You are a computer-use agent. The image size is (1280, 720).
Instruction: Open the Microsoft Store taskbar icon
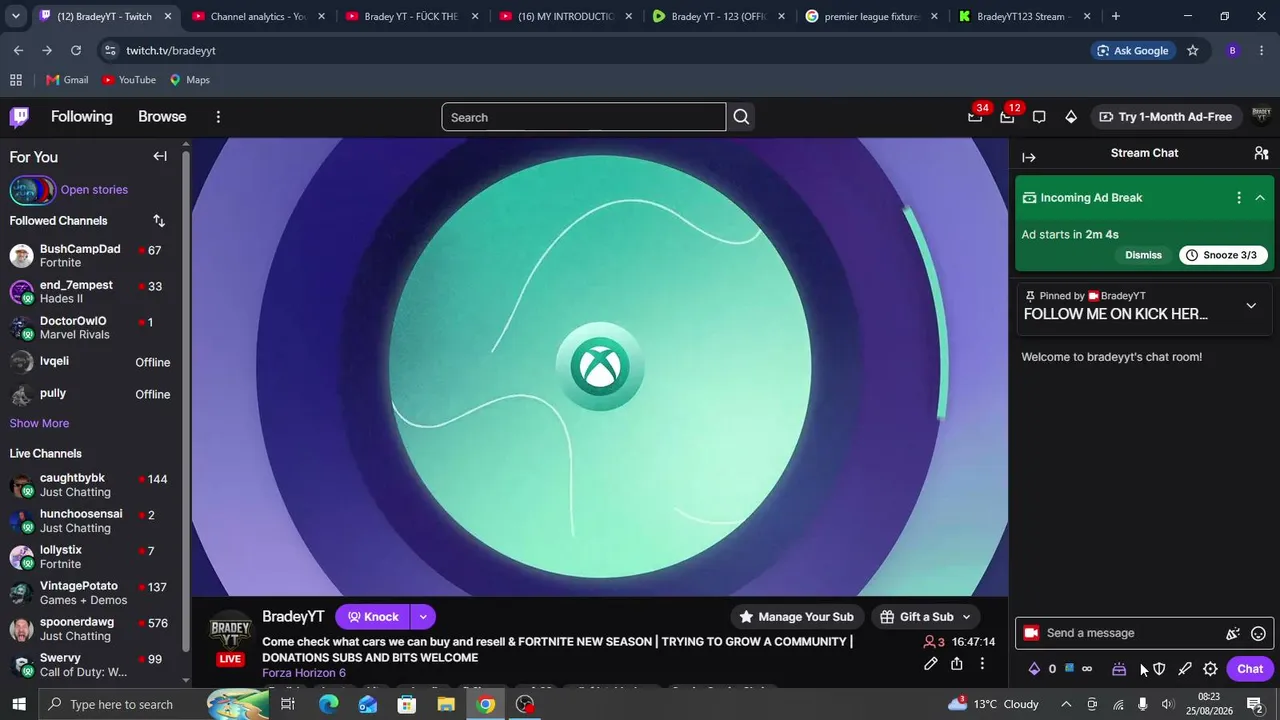407,704
